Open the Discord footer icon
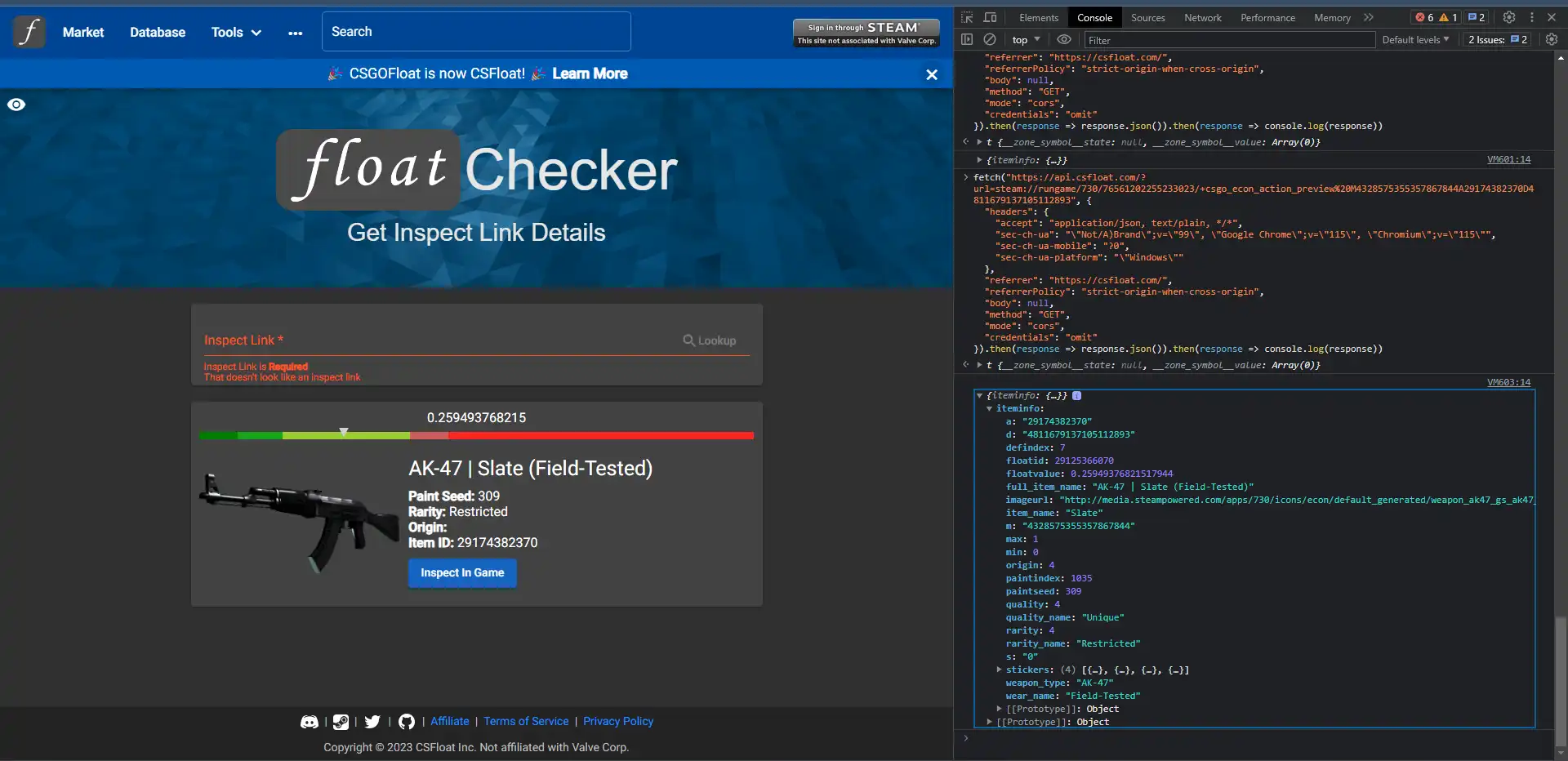1568x761 pixels. click(310, 722)
